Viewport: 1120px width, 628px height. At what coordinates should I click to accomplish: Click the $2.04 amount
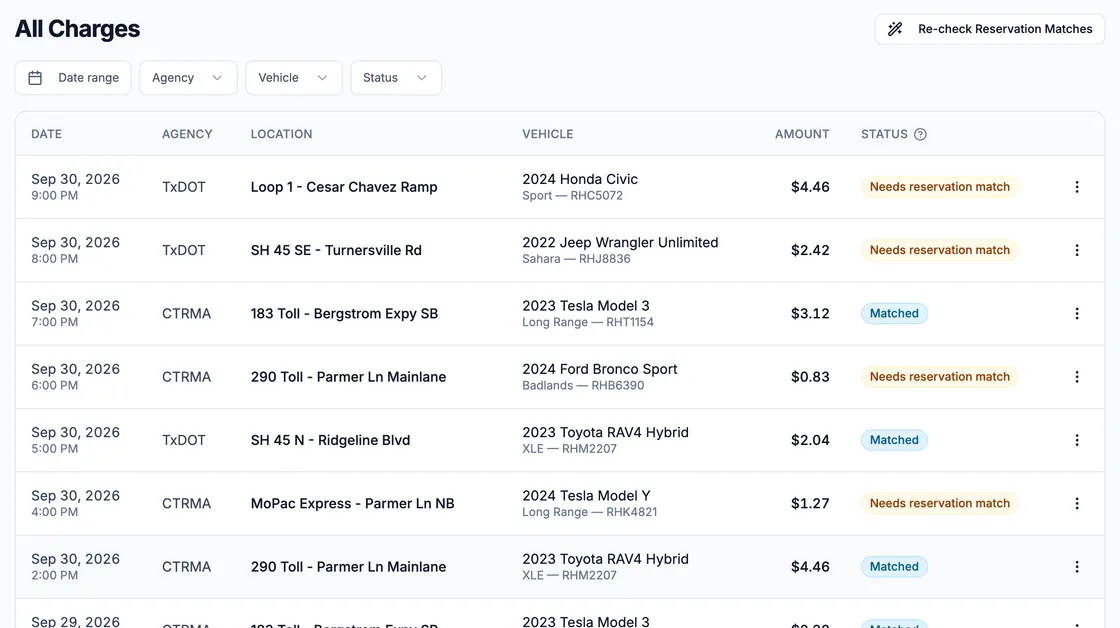click(810, 440)
